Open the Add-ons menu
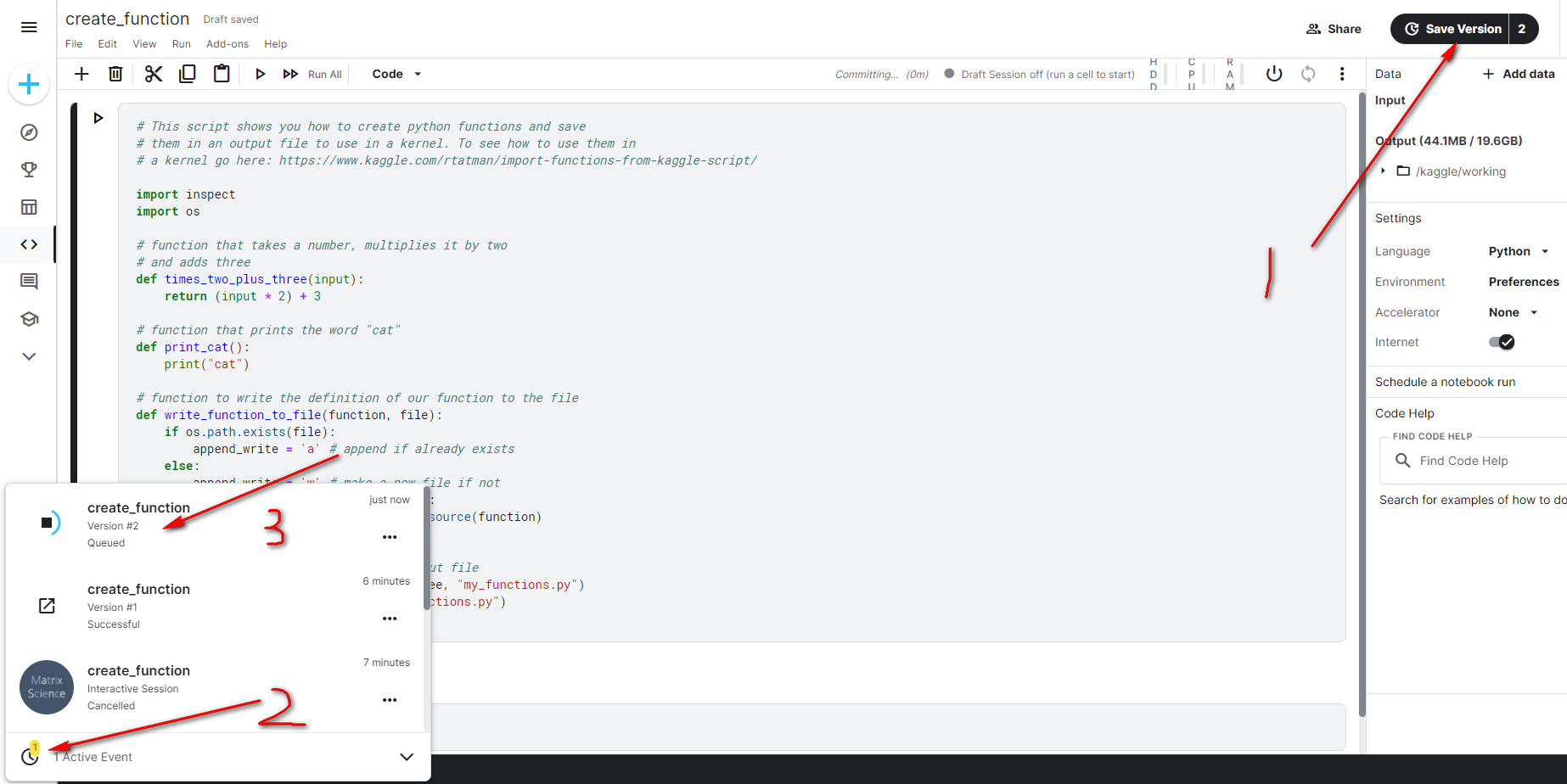This screenshot has height=784, width=1567. pos(227,43)
